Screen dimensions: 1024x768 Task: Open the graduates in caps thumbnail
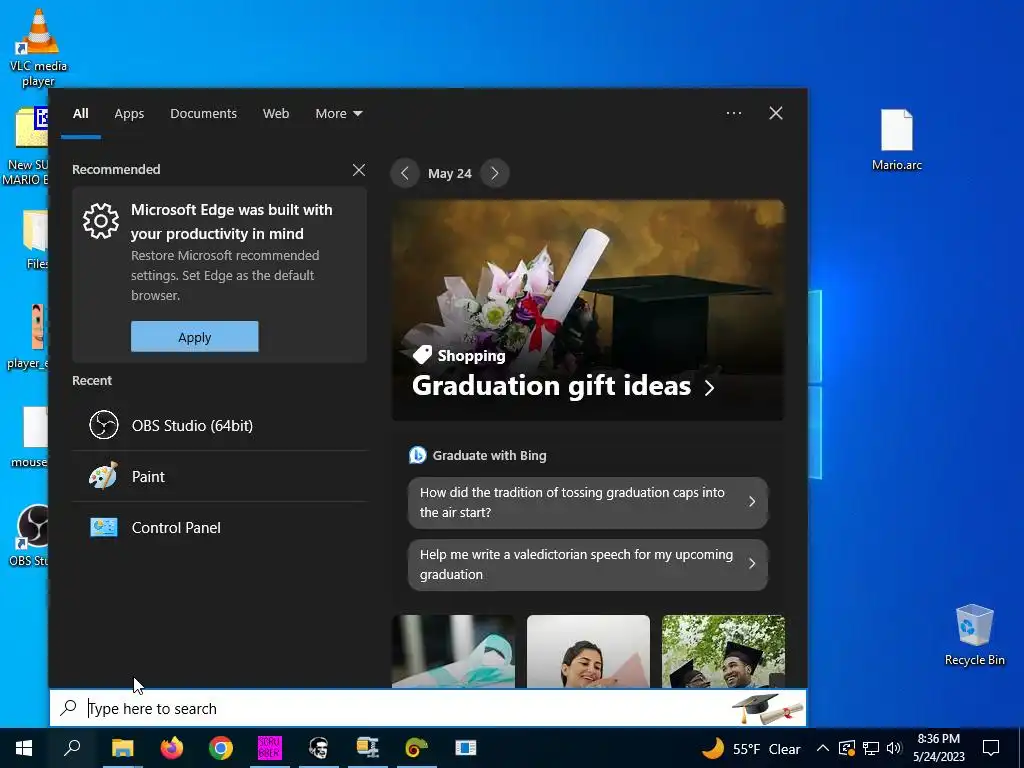coord(723,650)
